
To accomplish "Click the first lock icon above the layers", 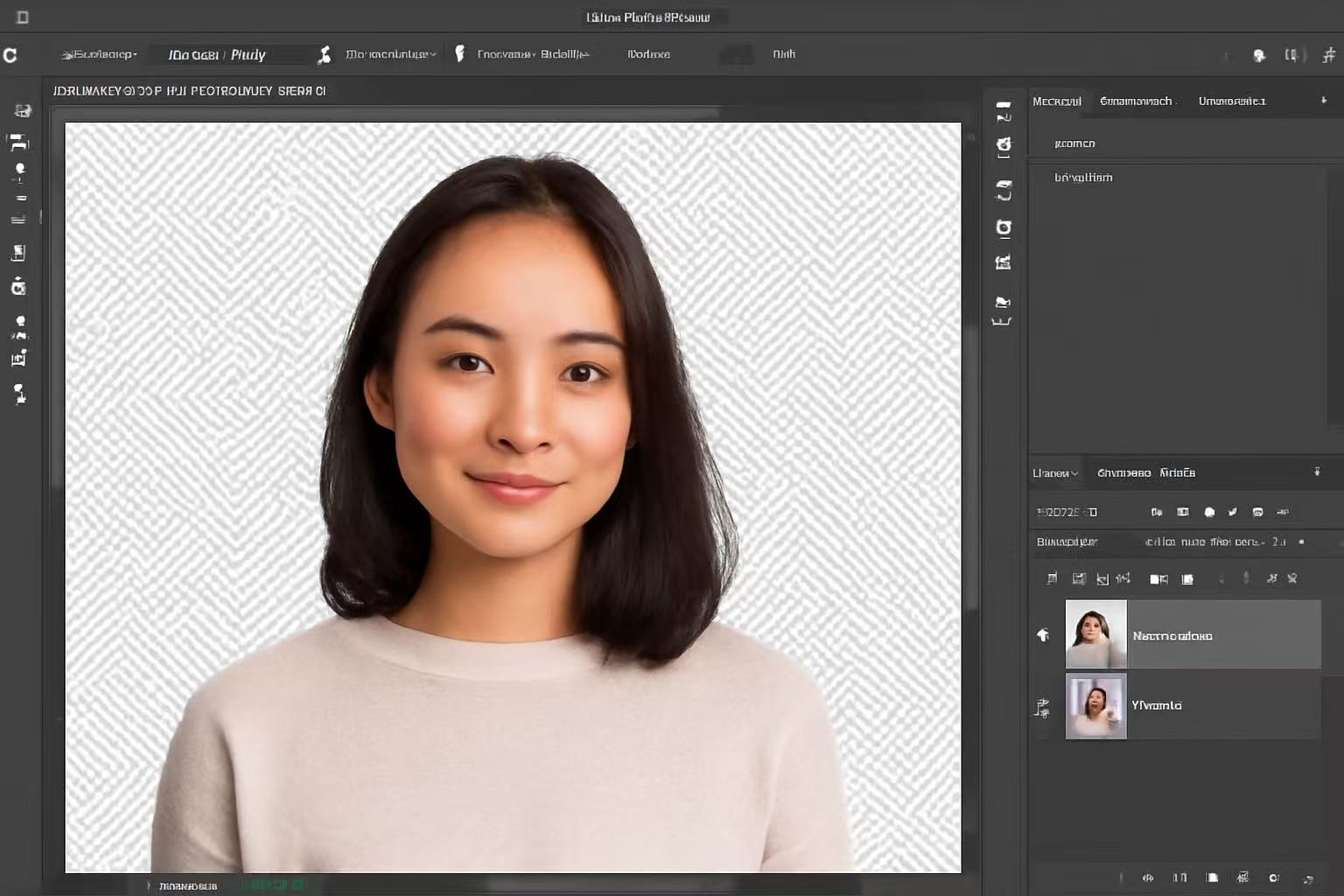I will [x=1053, y=578].
